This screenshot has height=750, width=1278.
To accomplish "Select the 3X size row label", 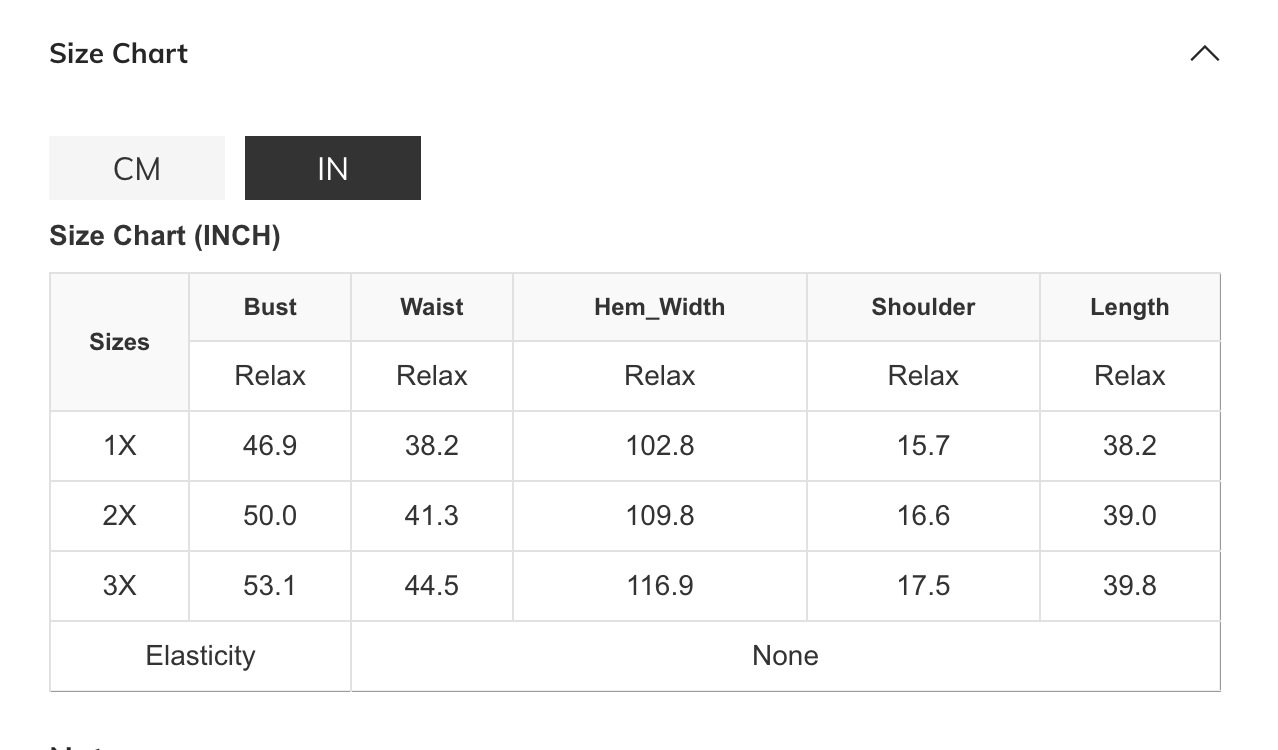I will tap(119, 586).
